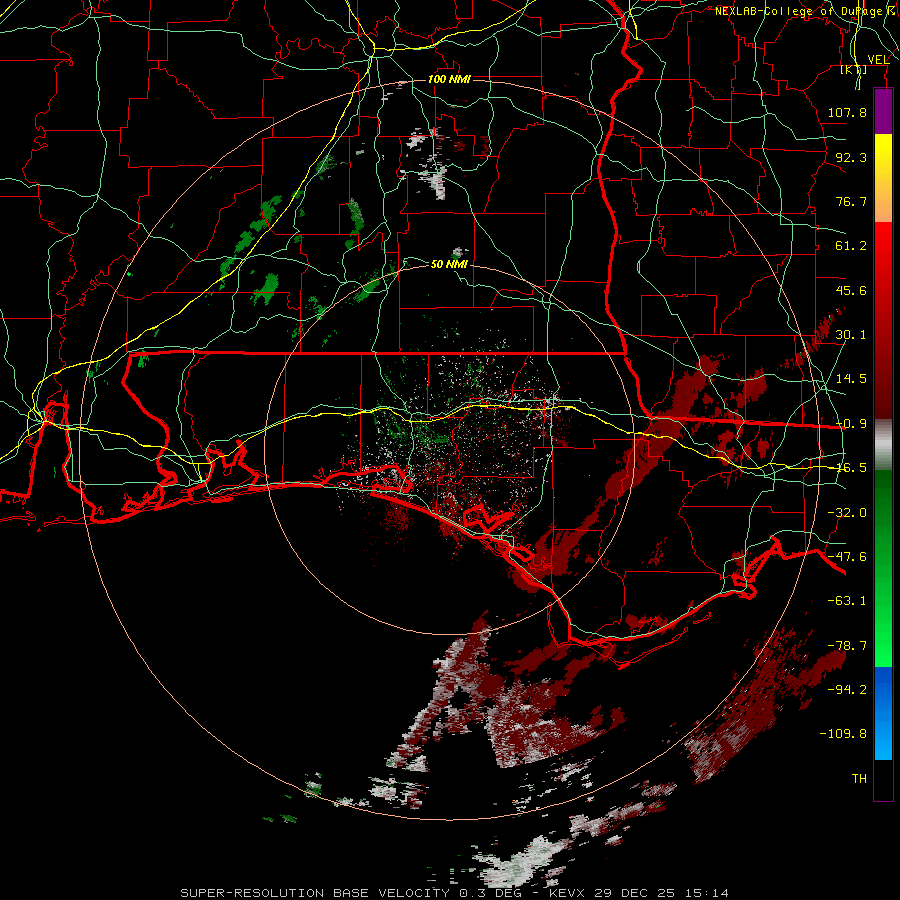900x900 pixels.
Task: Click the -94.2 velocity scale value
Action: coord(847,689)
